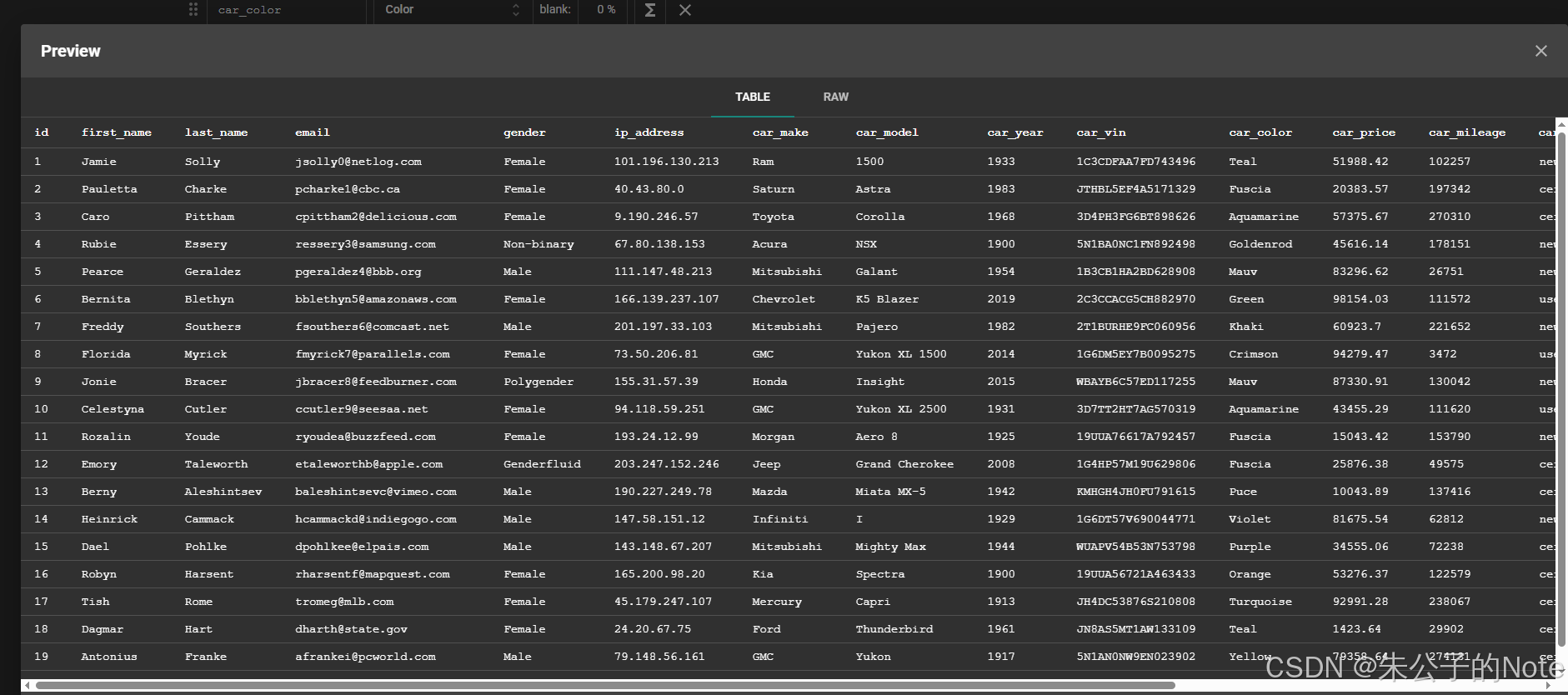Click the 'Grand Cherokee' model cell
1568x695 pixels.
pyautogui.click(x=904, y=464)
